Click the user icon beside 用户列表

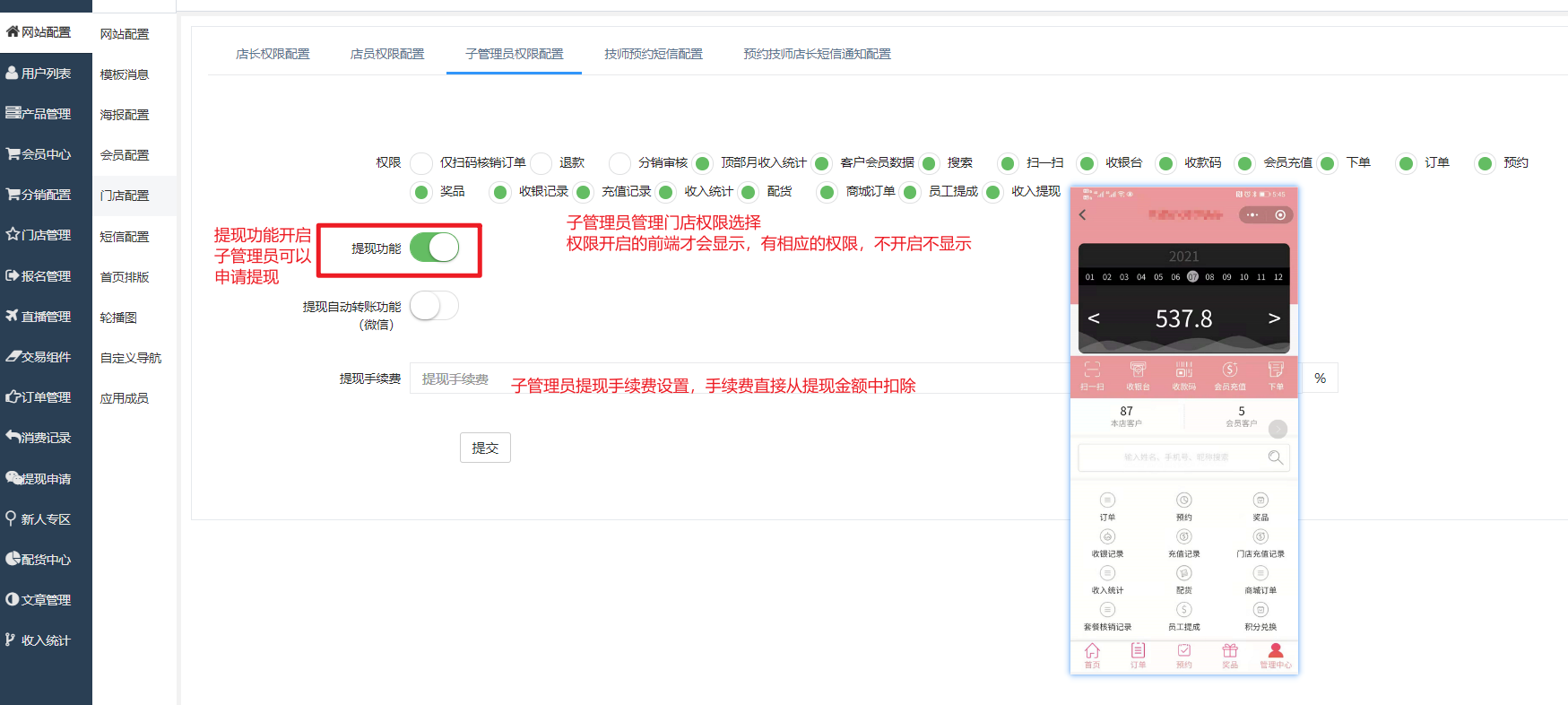click(12, 73)
